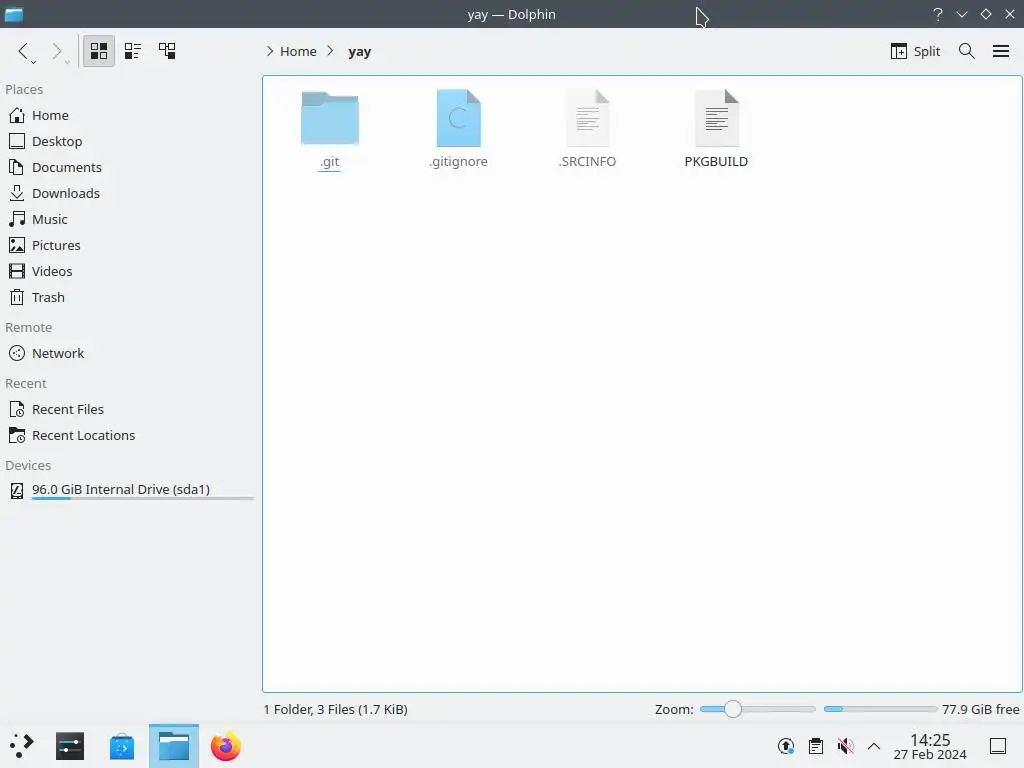Click the 77.9 GiB free label
Viewport: 1024px width, 768px height.
[980, 709]
